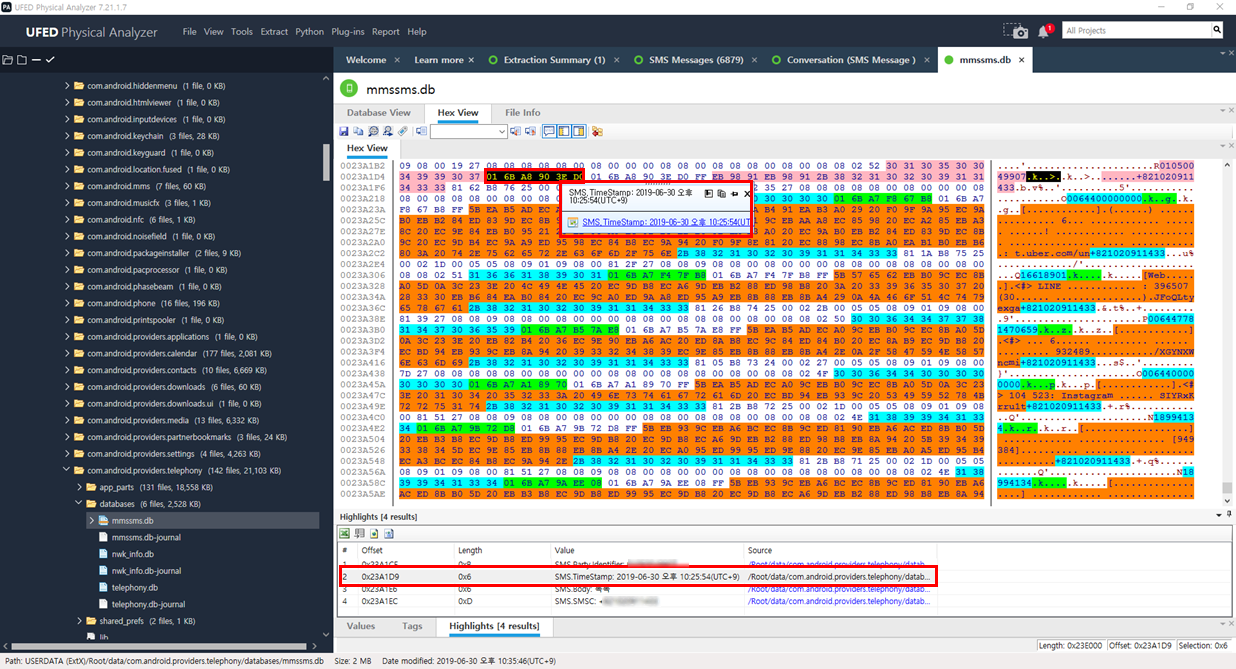
Task: Select highlight row with offset 0x23A1EC
Action: click(x=637, y=601)
